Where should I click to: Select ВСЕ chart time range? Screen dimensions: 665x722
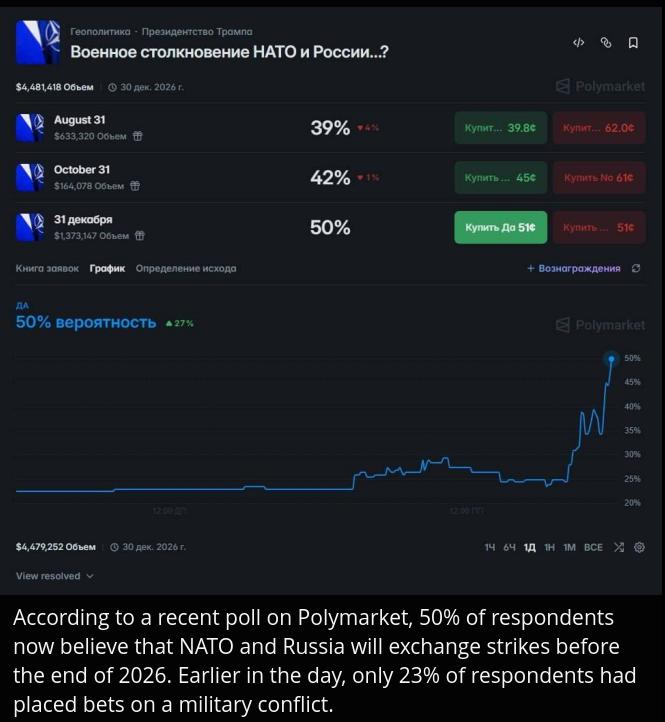[593, 547]
